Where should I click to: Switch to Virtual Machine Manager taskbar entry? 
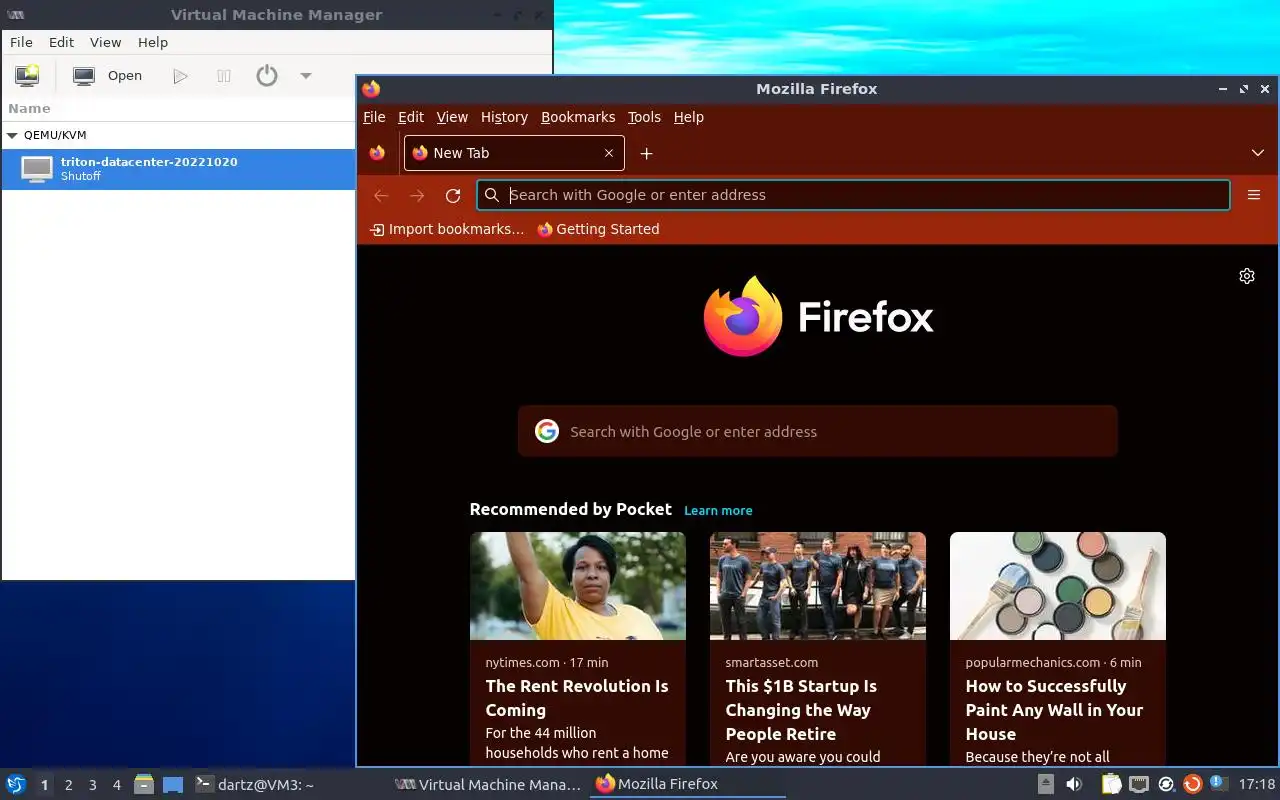click(x=488, y=785)
